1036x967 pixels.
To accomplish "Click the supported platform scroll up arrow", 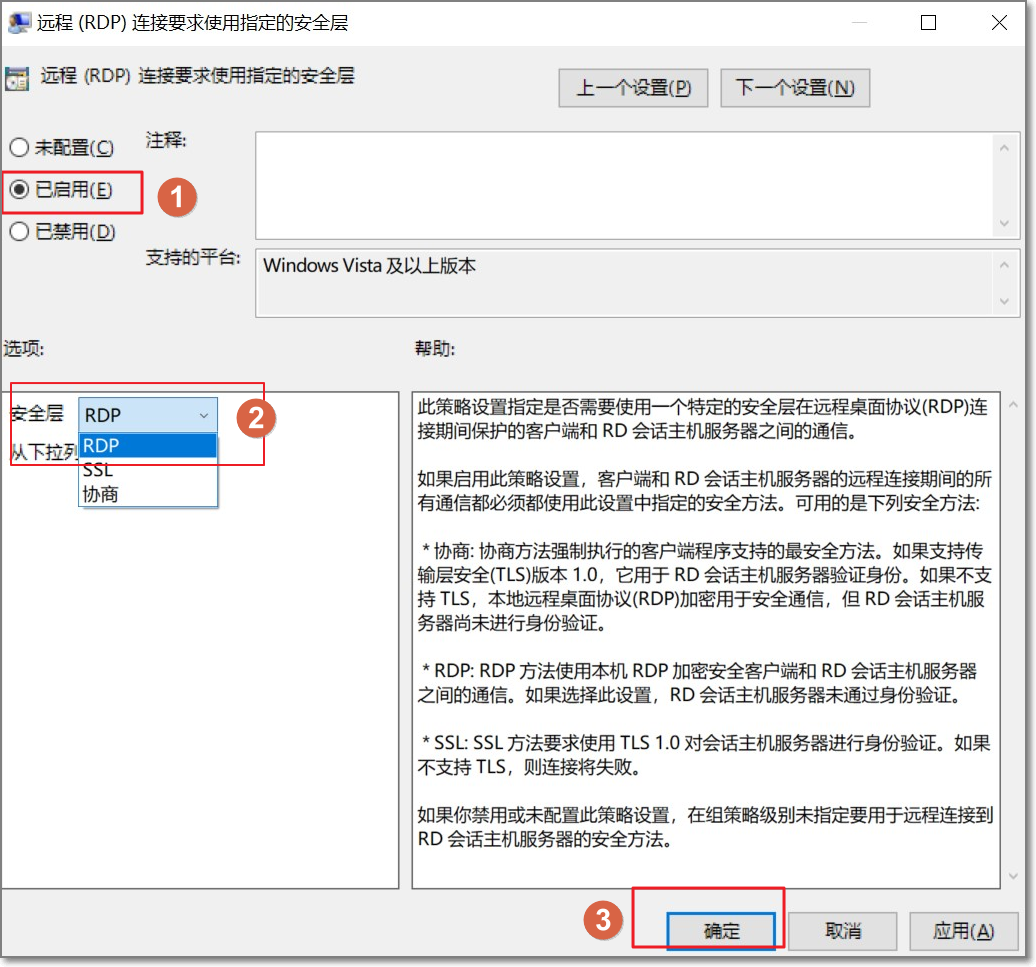I will click(x=1004, y=265).
